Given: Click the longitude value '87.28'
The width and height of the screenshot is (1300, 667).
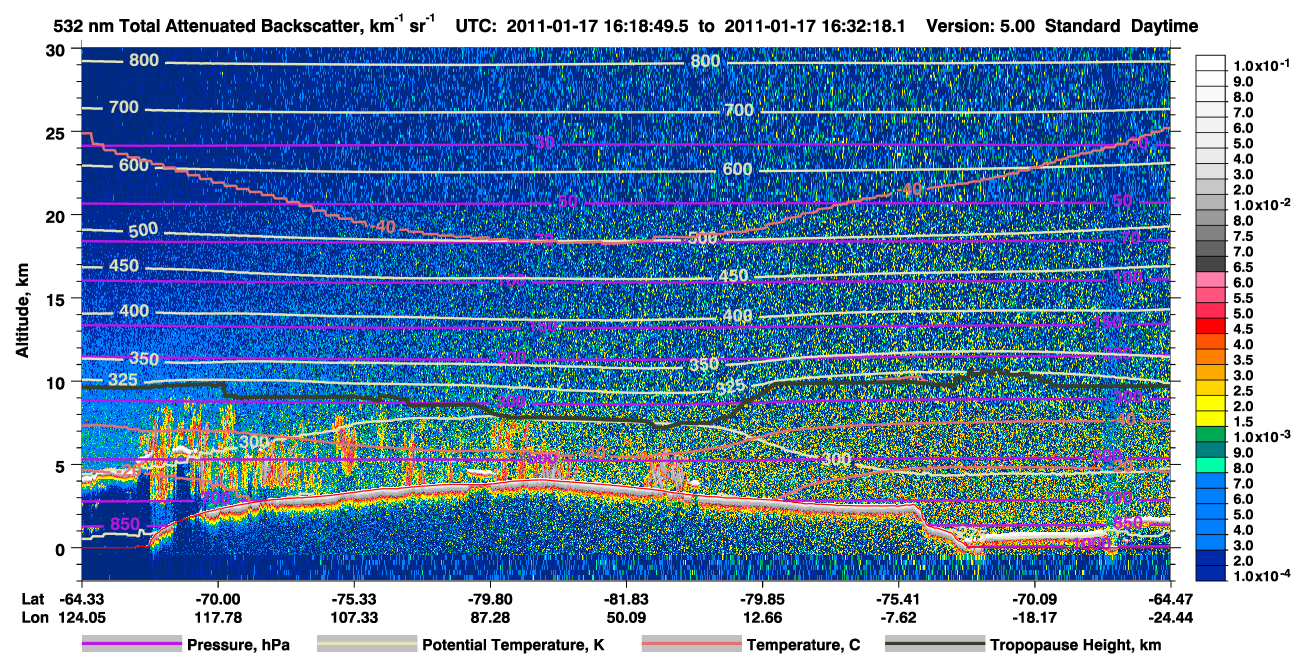Looking at the screenshot, I should click(x=490, y=616).
